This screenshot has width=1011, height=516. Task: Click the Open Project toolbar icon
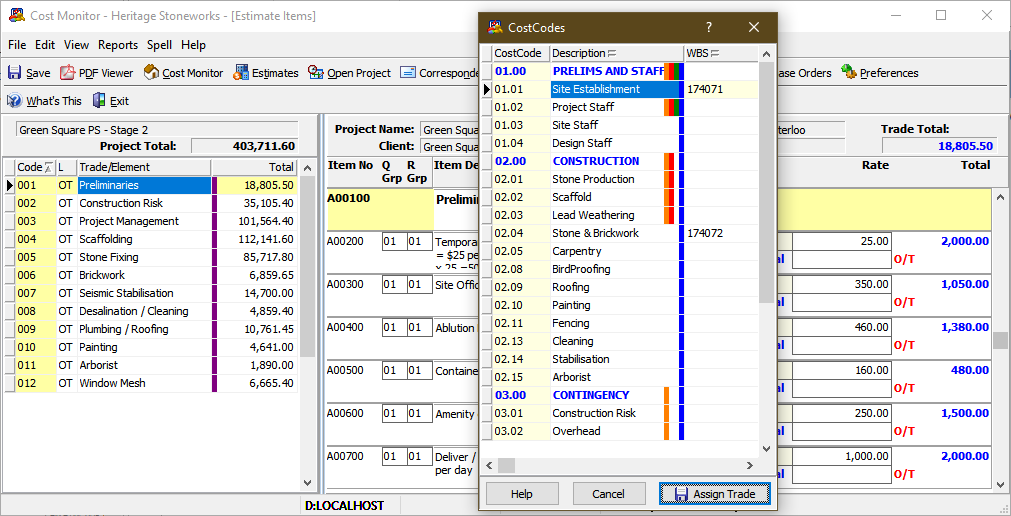click(x=315, y=73)
